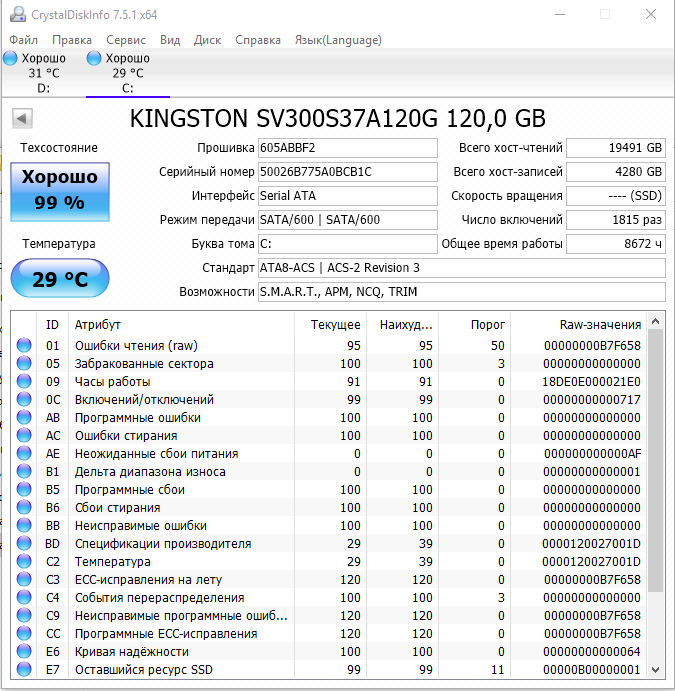Select the Оставшийся ресурс SSD row
The height and width of the screenshot is (691, 675).
(x=329, y=669)
